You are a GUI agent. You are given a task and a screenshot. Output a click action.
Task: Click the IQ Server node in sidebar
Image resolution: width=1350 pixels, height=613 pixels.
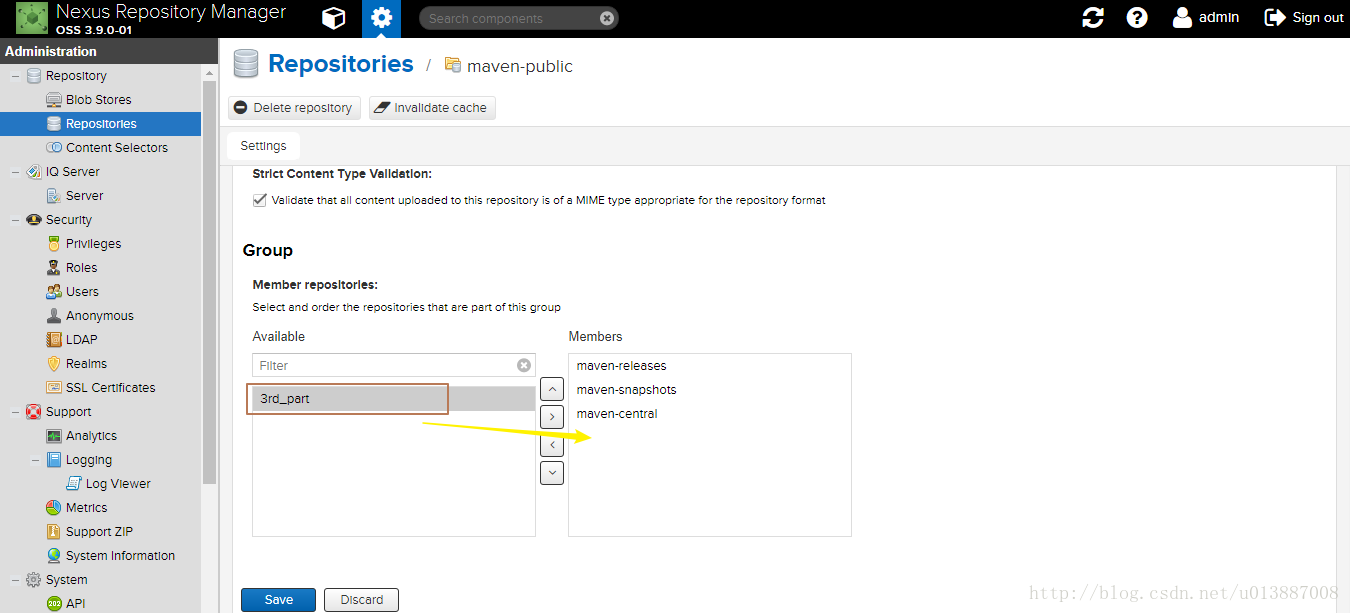pos(72,171)
